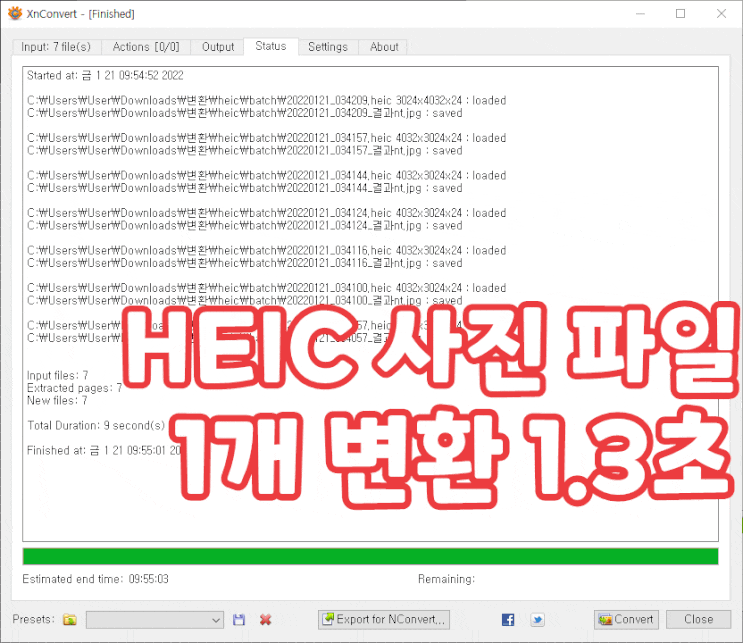Open the Twitter share icon
This screenshot has height=643, width=743.
point(537,619)
